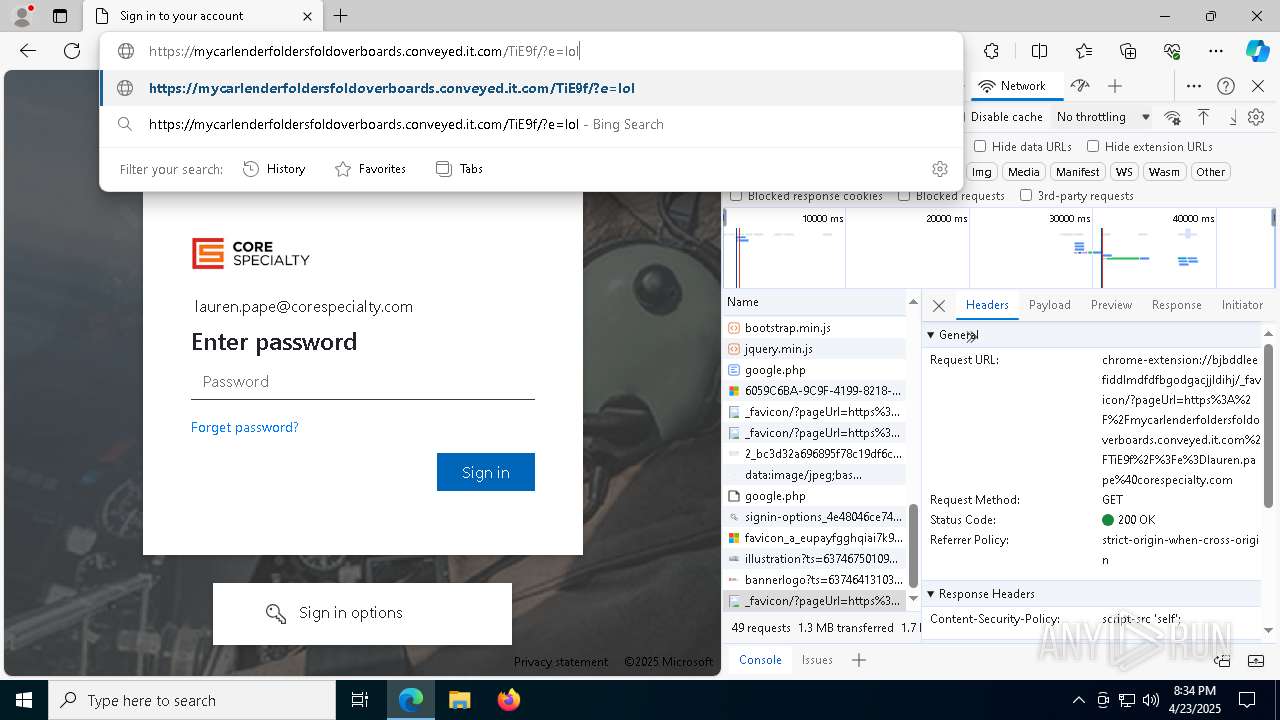Screen dimensions: 1280x720
Task: Switch to the Console drawer tab
Action: coord(760,660)
